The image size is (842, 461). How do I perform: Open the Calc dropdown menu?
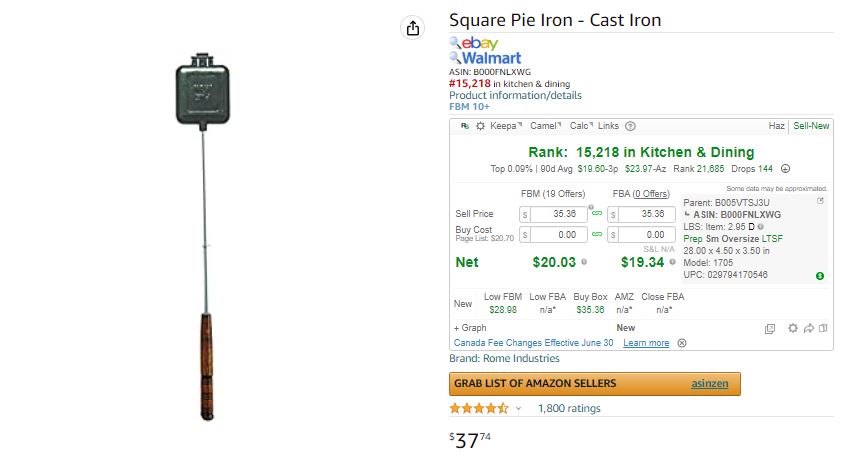click(581, 126)
